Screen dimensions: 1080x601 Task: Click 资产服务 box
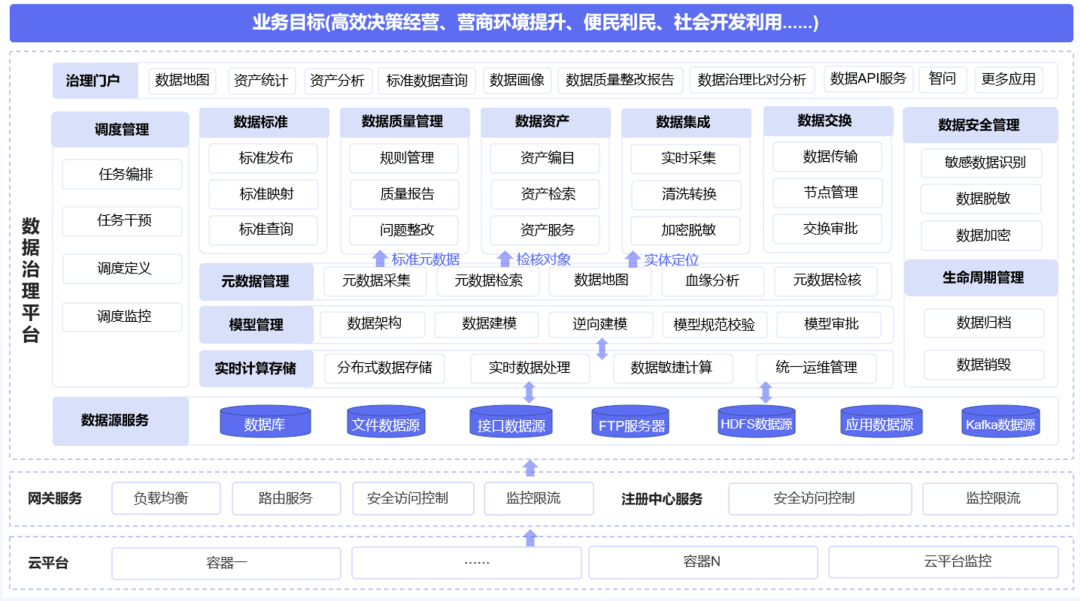click(x=545, y=230)
